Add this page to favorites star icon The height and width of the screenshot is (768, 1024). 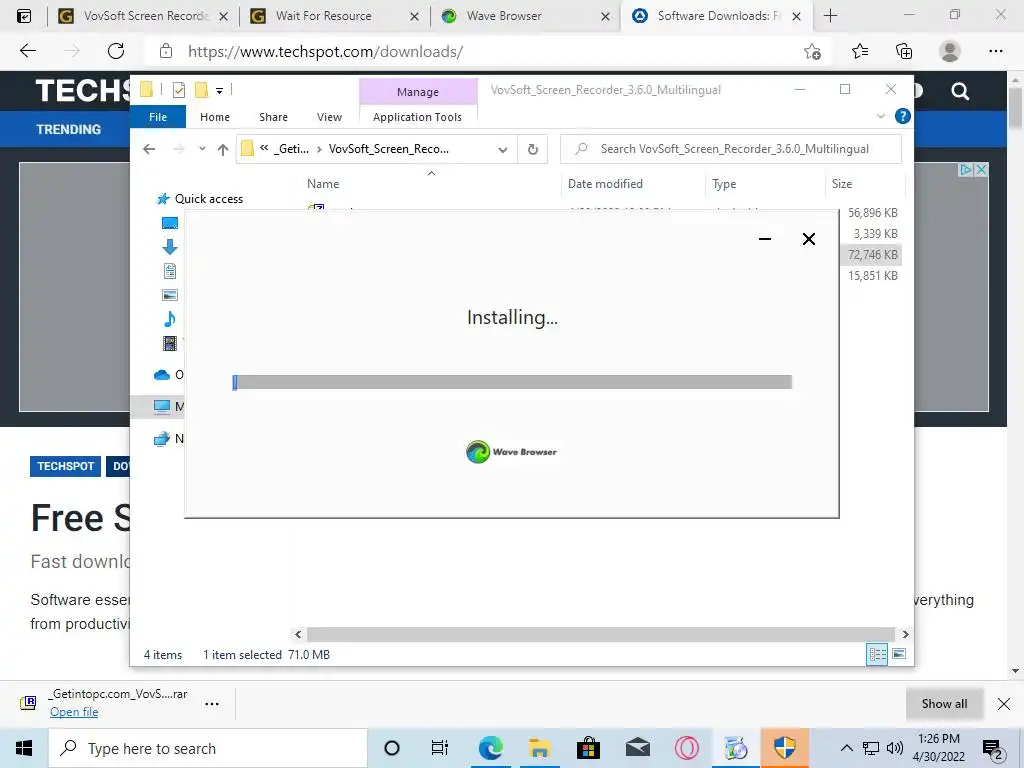tap(812, 51)
